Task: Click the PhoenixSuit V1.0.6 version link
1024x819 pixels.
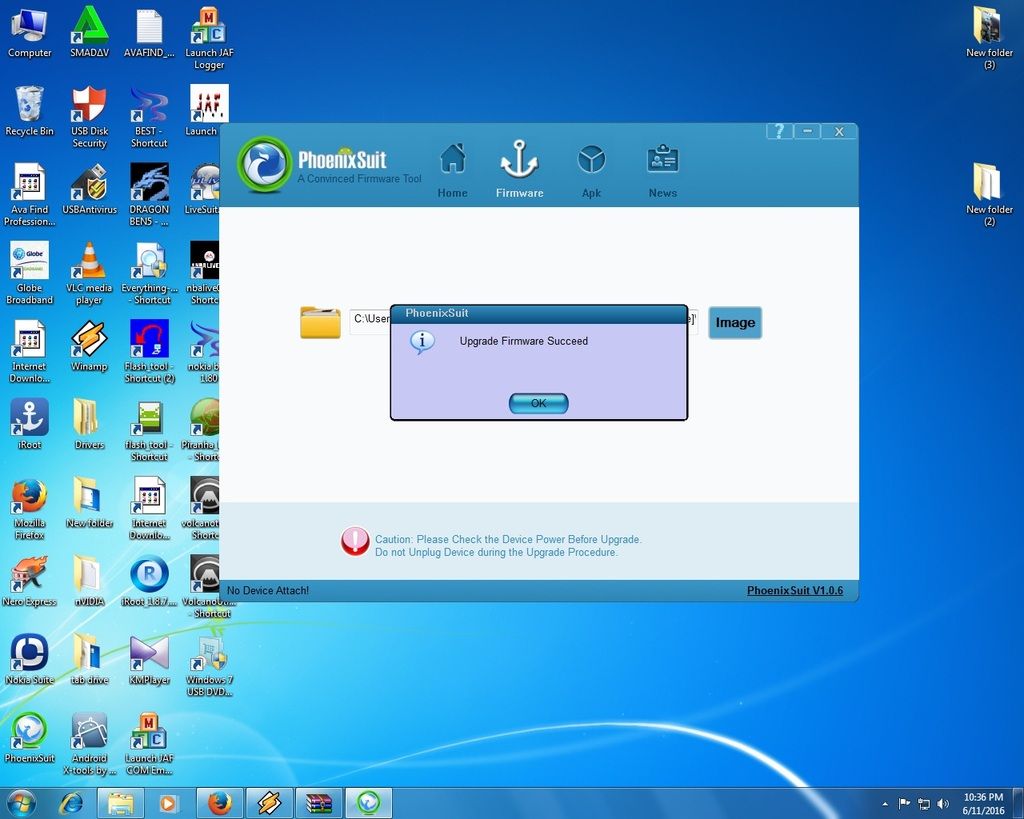Action: pyautogui.click(x=794, y=591)
